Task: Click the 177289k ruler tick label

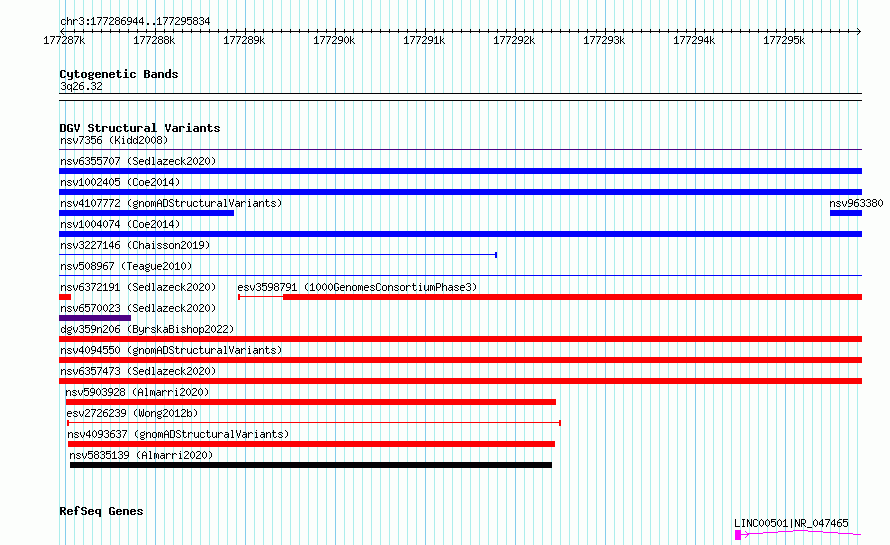Action: (x=244, y=40)
